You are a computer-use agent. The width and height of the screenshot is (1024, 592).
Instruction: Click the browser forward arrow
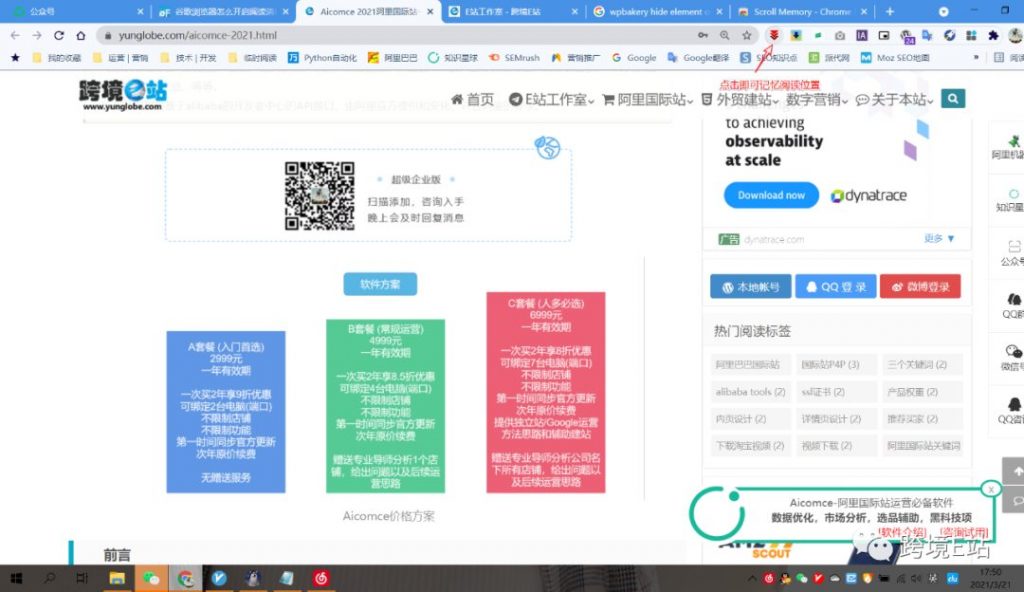coord(37,35)
